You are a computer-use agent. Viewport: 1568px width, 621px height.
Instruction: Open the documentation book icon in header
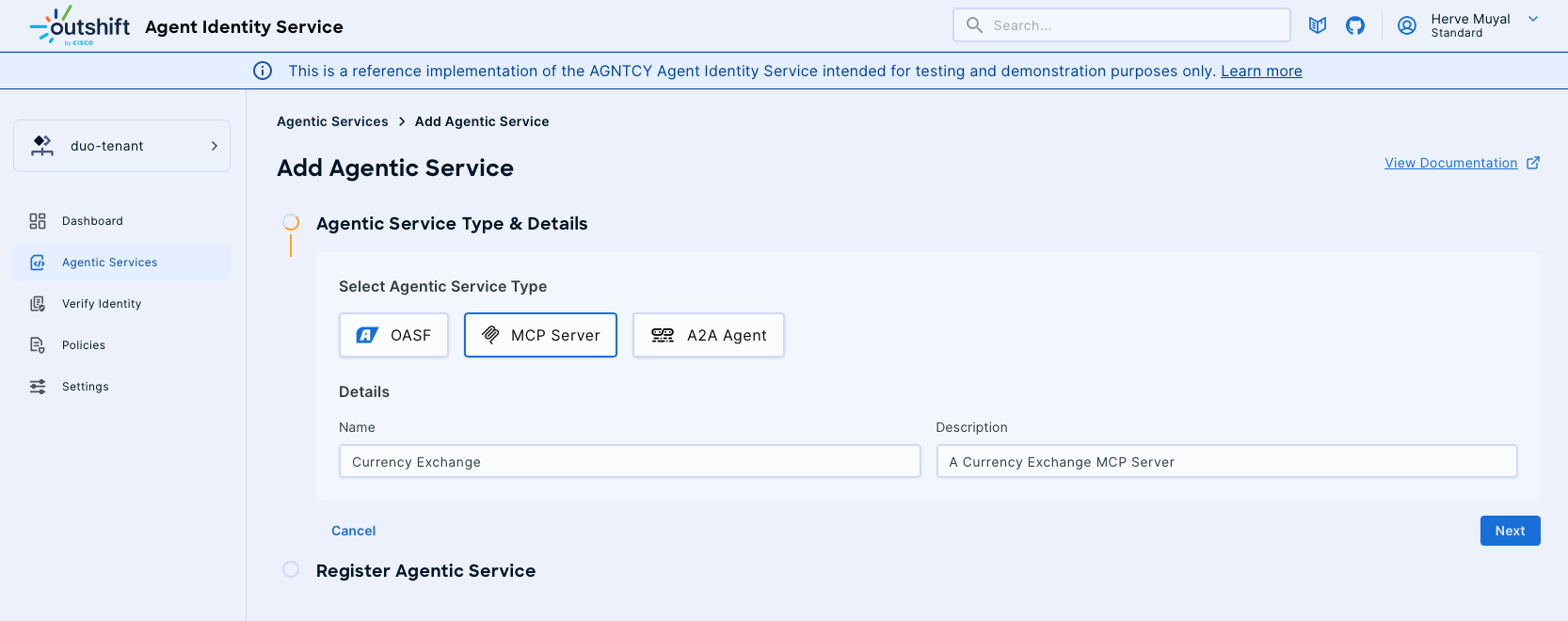tap(1318, 25)
